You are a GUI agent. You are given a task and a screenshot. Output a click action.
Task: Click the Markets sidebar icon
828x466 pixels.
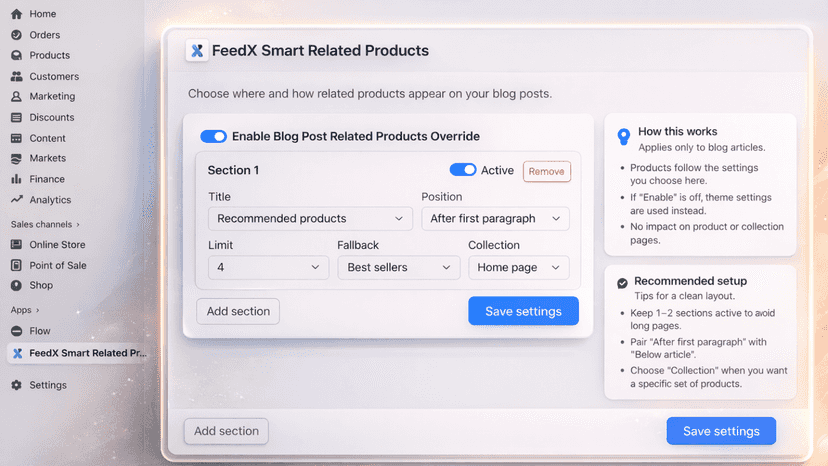point(16,159)
